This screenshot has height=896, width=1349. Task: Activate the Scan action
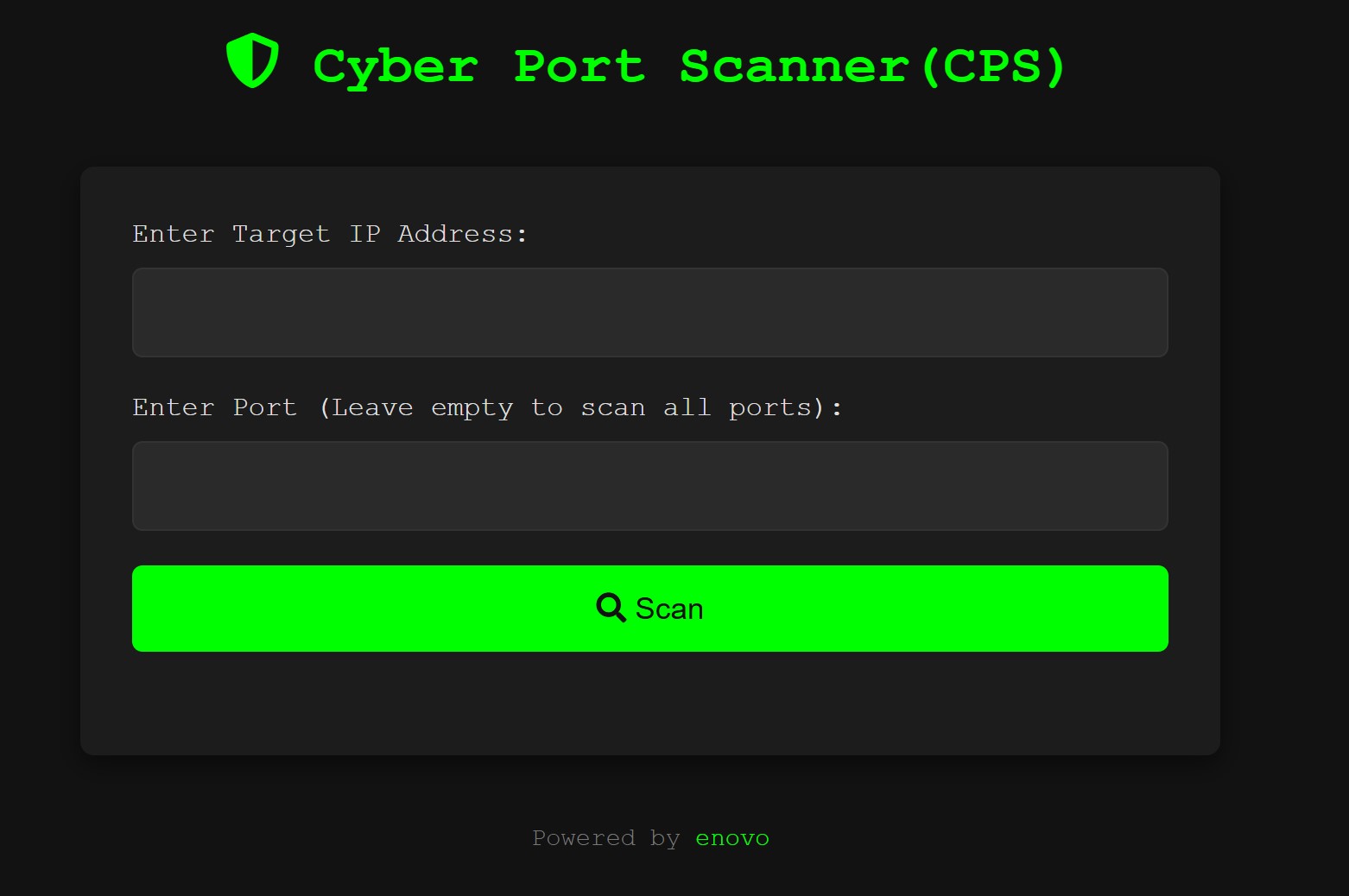pos(649,608)
